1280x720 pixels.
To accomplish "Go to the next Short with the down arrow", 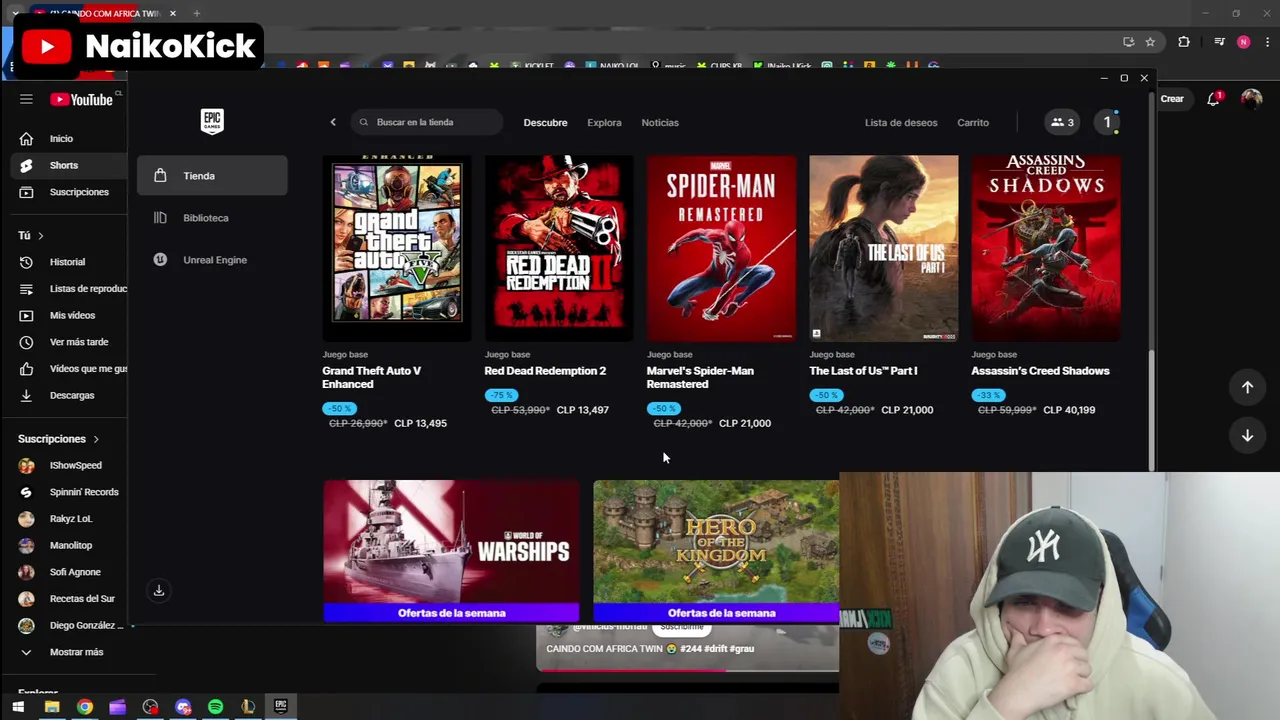I will coord(1247,435).
